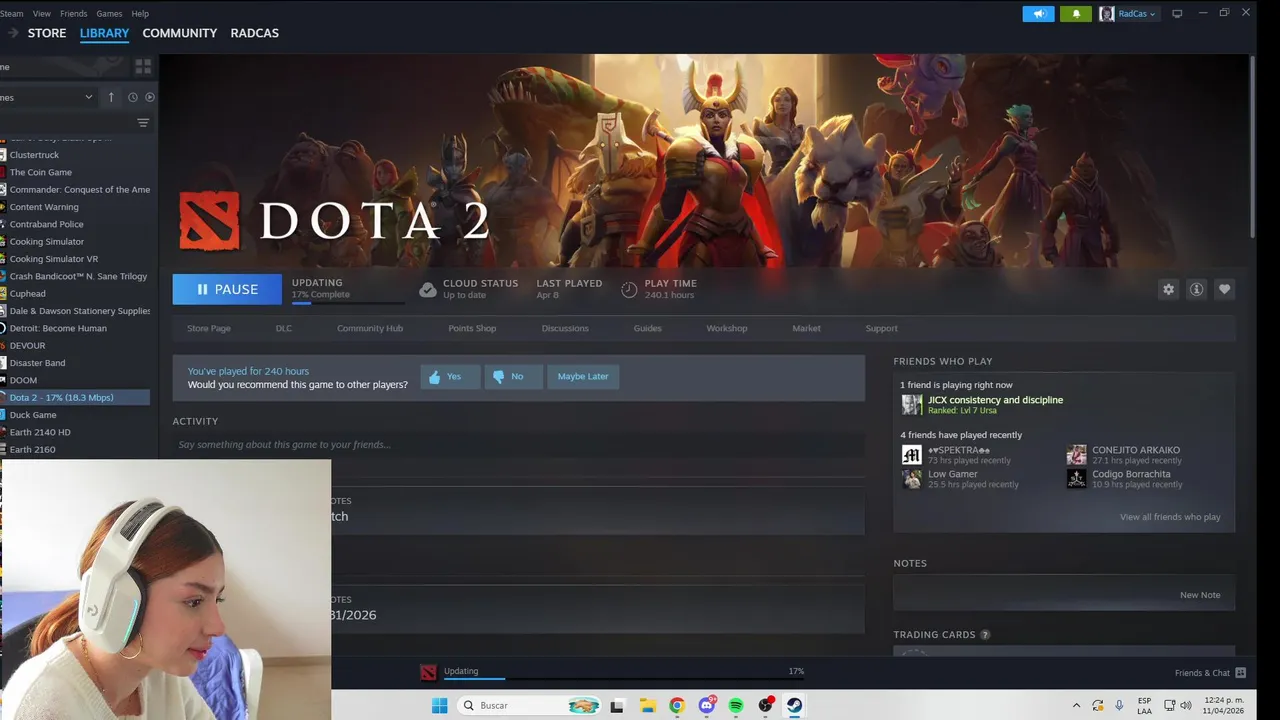1280x720 pixels.
Task: Go to the COMMUNITY tab
Action: pos(180,33)
